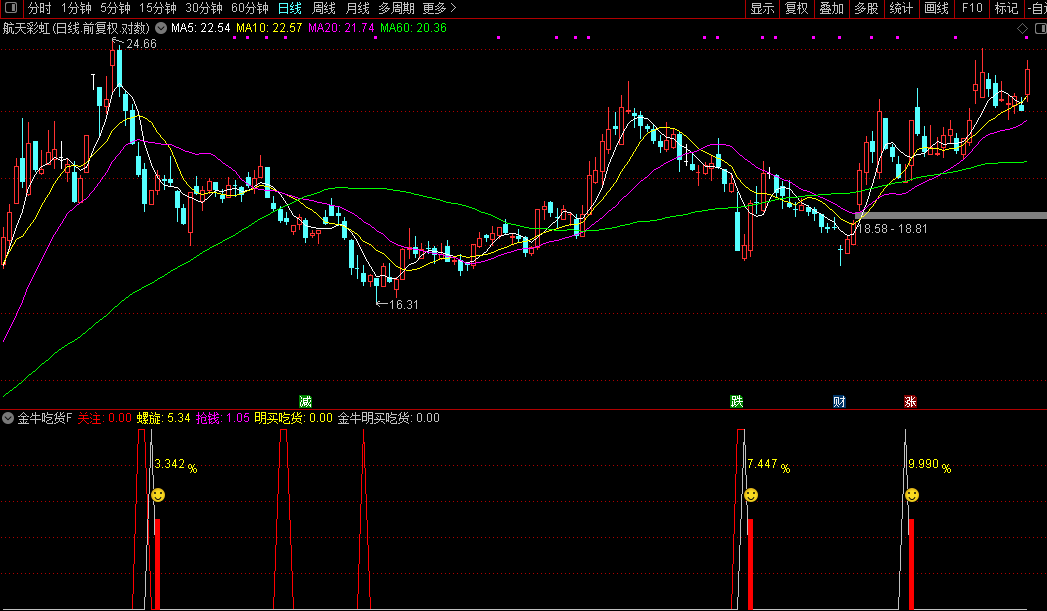Select the 周线 weekly chart tab
1047x611 pixels.
click(x=324, y=8)
